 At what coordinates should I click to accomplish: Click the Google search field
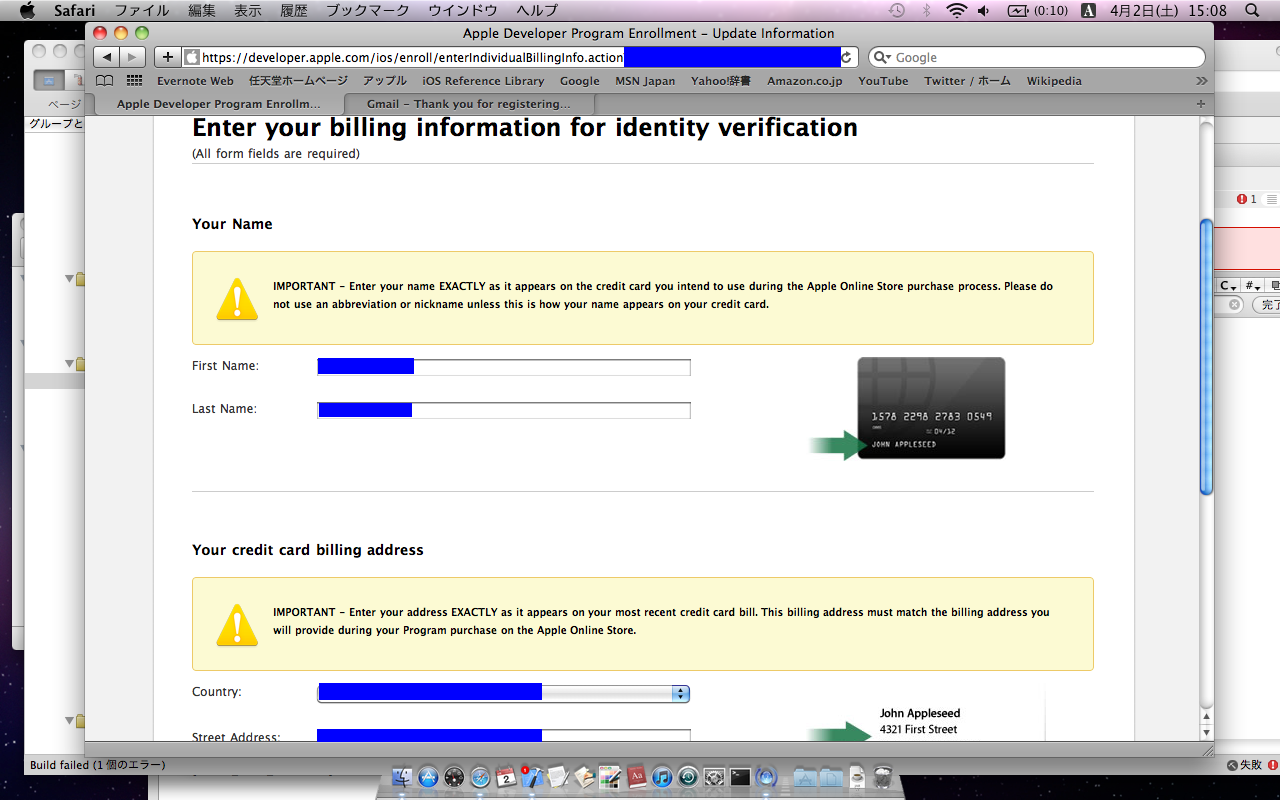tap(1036, 57)
